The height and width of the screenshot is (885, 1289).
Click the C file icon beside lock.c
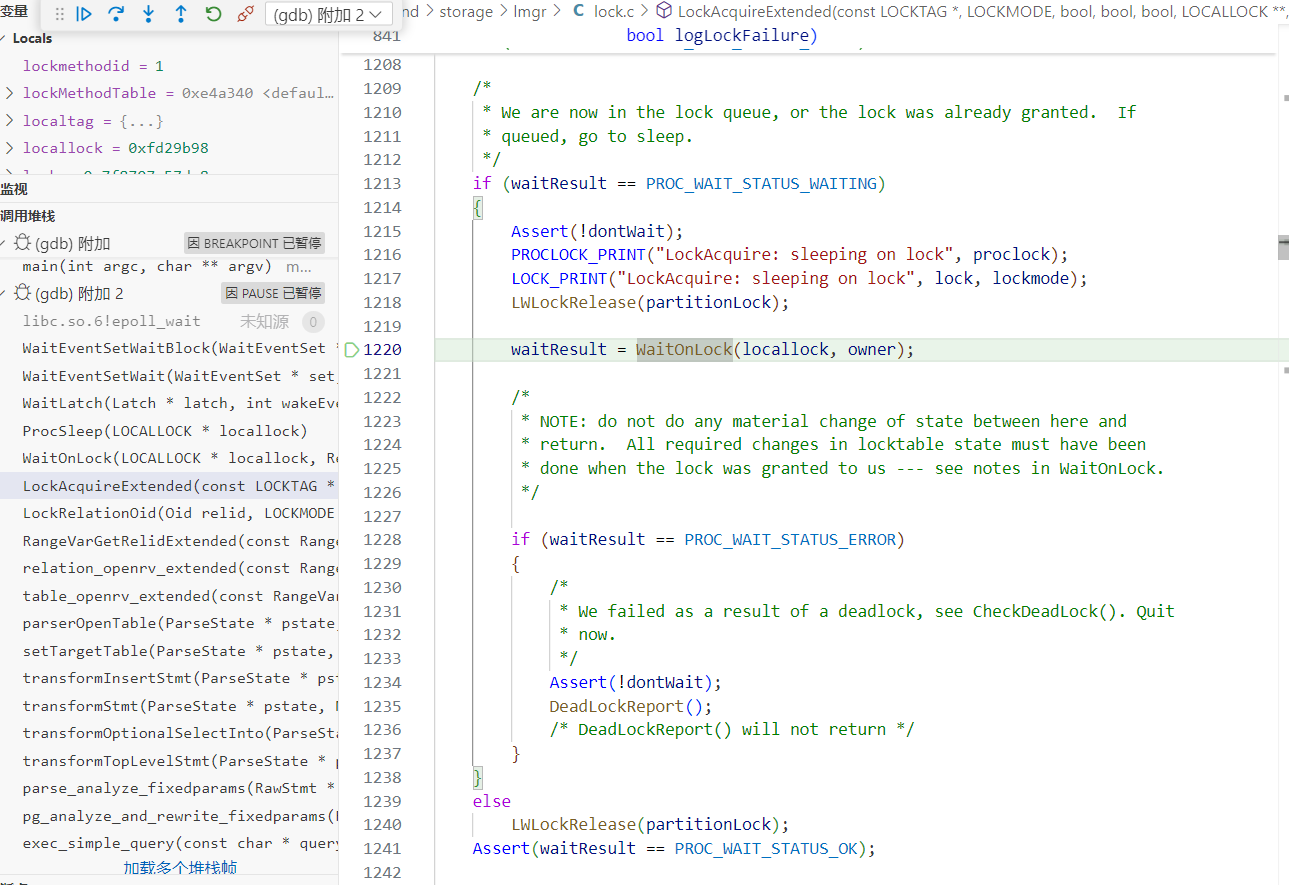click(x=579, y=12)
